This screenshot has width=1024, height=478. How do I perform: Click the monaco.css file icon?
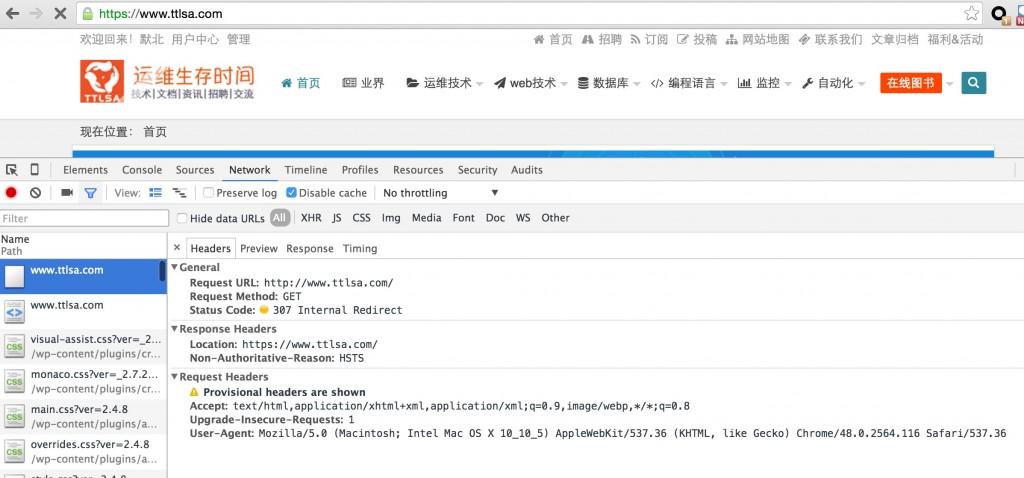click(x=14, y=382)
